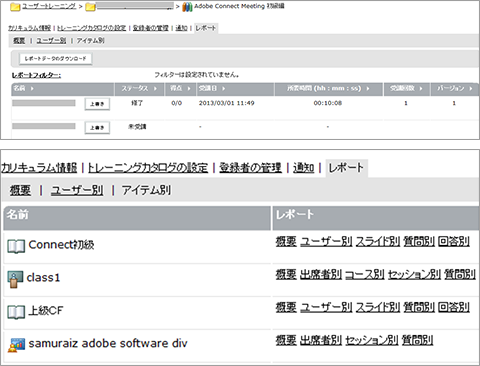Open トレーニングカタログの設定 tab in the enlarged bottom panel
480x366 pixels.
coord(148,168)
